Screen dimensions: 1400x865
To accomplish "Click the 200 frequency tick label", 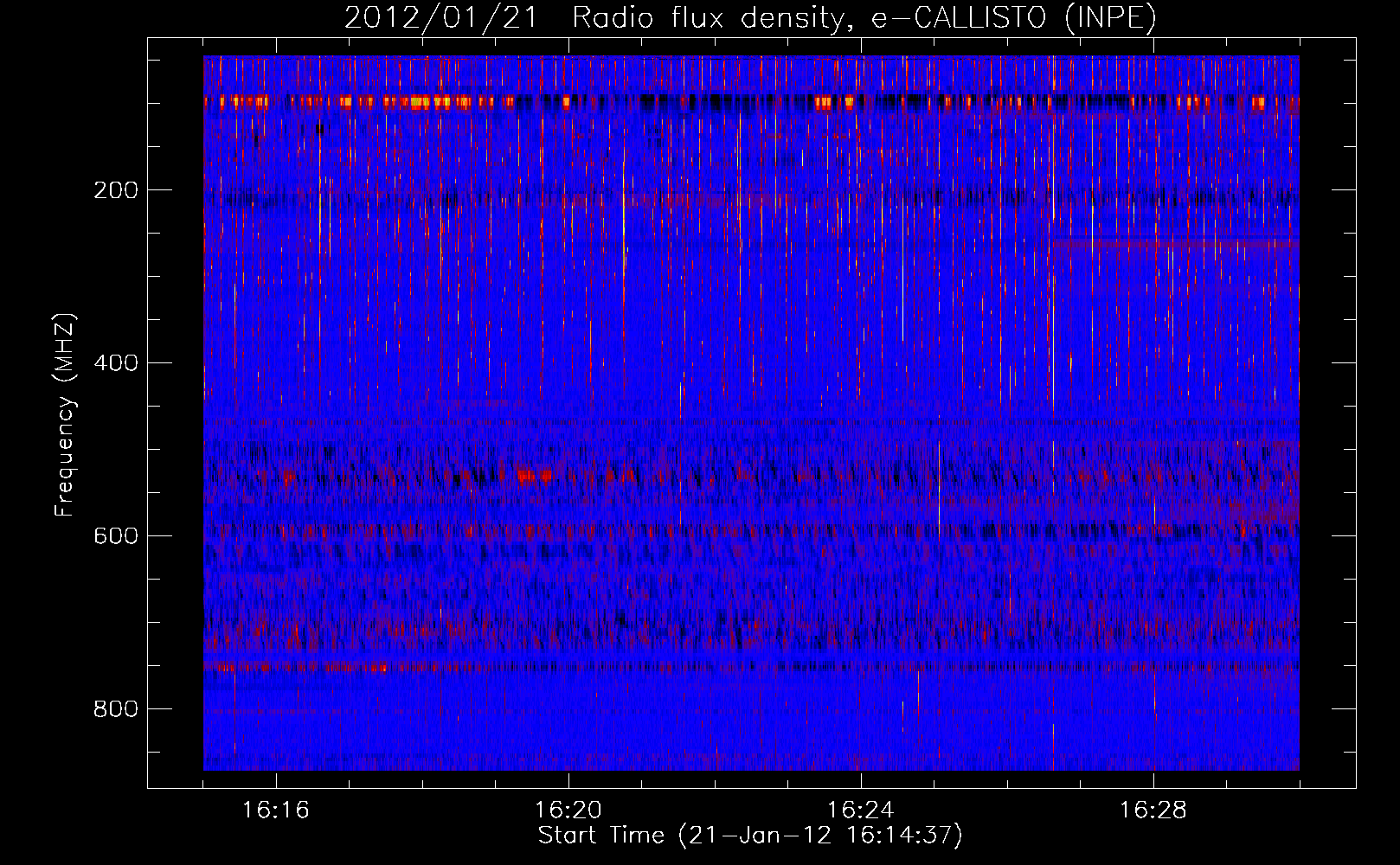I will tap(116, 190).
